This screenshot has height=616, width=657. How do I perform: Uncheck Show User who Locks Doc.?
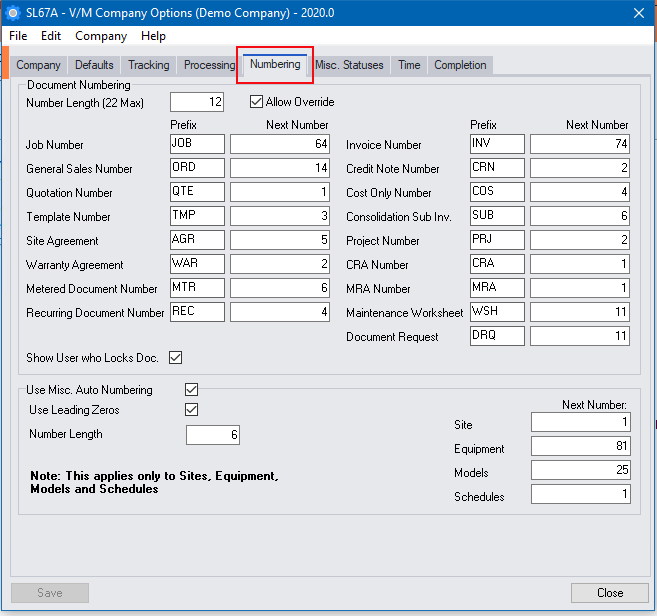[x=176, y=357]
